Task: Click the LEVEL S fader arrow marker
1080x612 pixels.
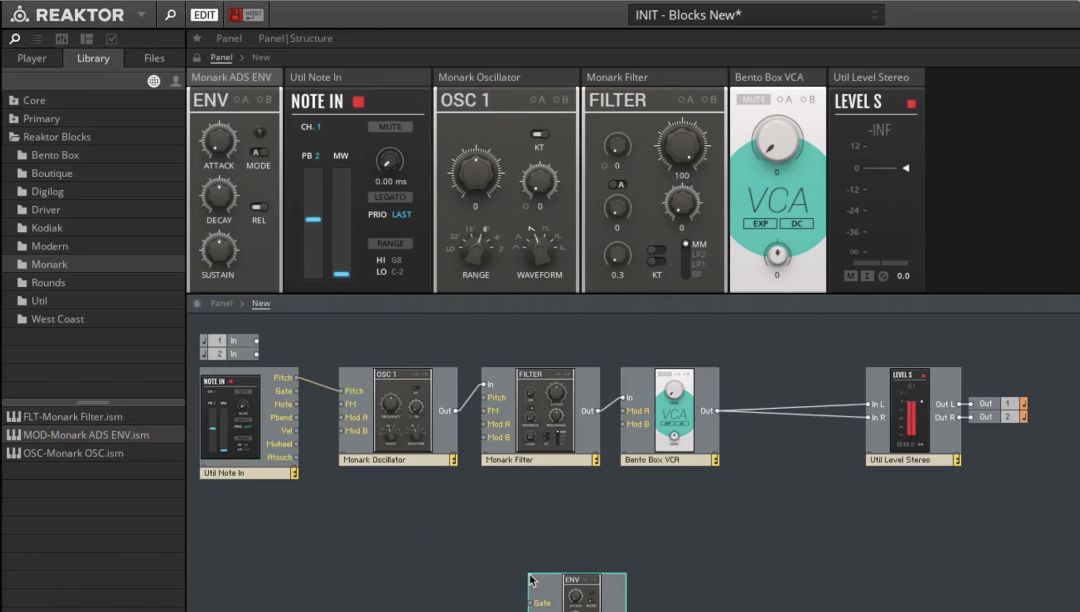Action: click(906, 168)
